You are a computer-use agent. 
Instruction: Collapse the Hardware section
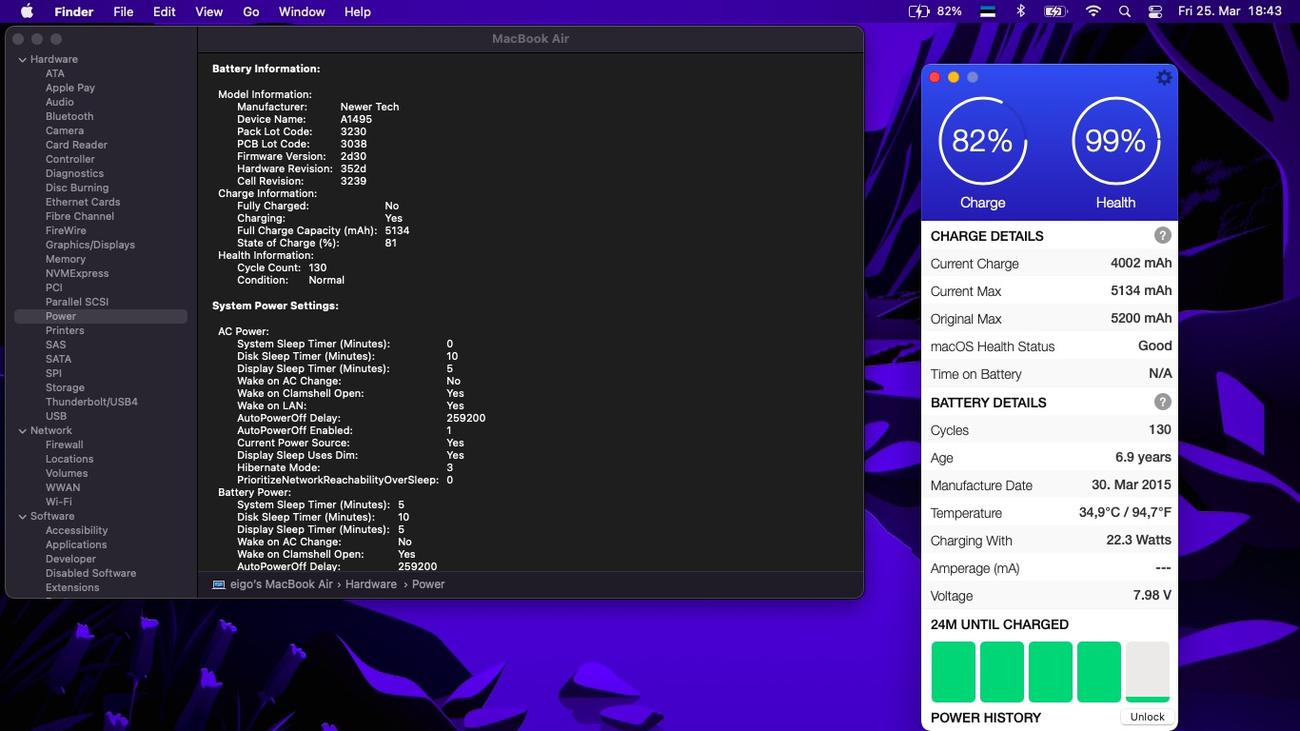tap(22, 59)
